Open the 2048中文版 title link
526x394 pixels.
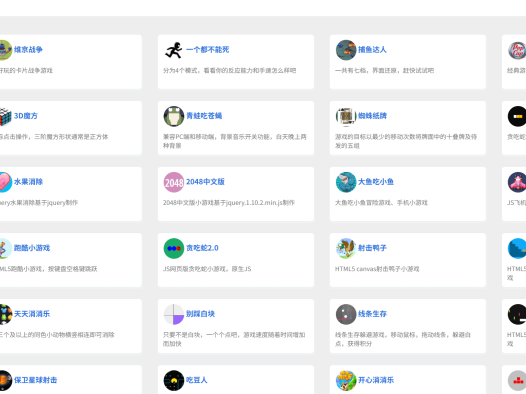coord(205,181)
